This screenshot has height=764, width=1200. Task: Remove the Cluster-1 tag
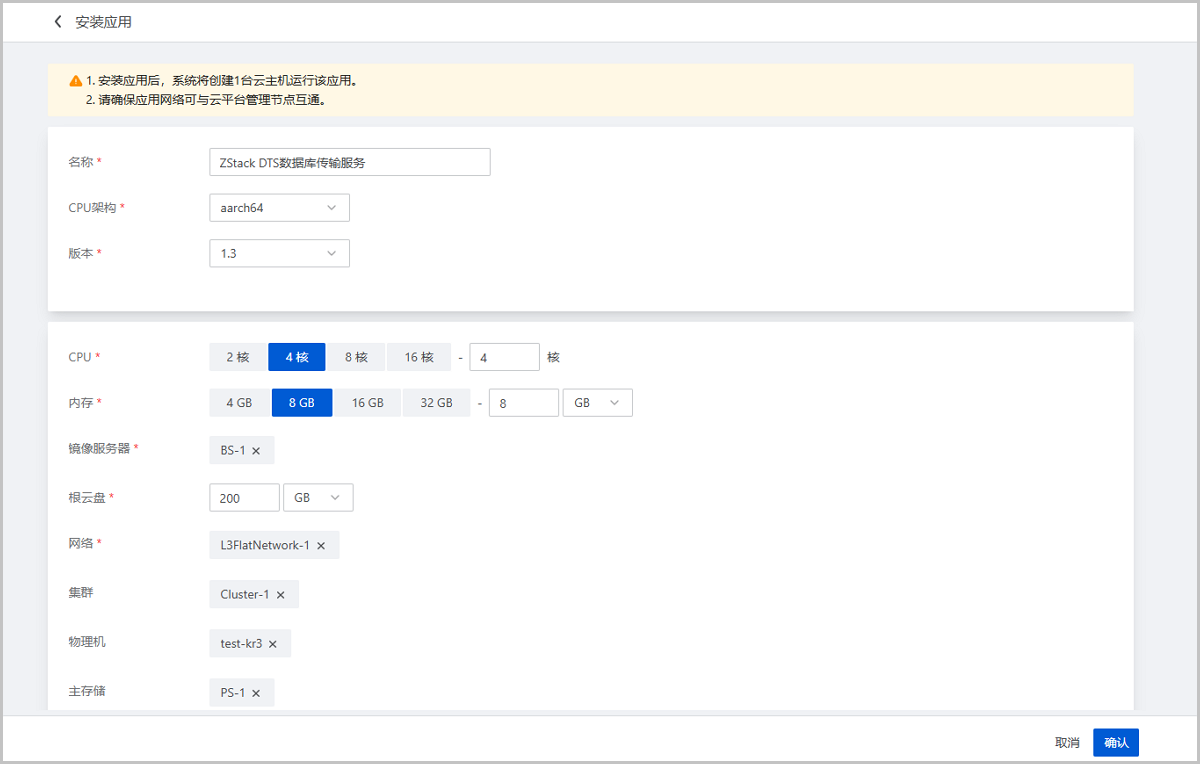pyautogui.click(x=281, y=595)
